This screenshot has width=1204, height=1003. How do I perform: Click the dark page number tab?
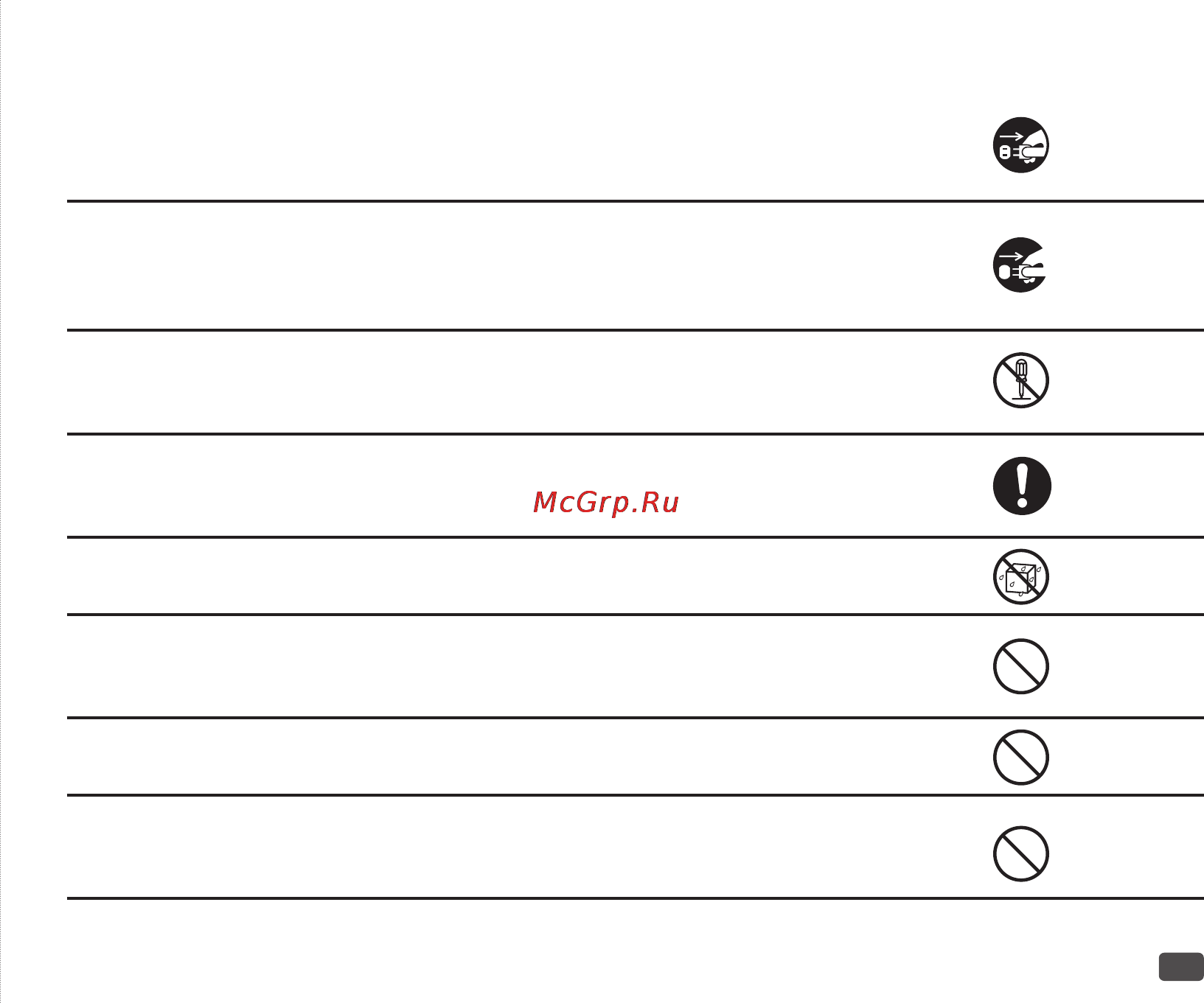click(x=1181, y=967)
